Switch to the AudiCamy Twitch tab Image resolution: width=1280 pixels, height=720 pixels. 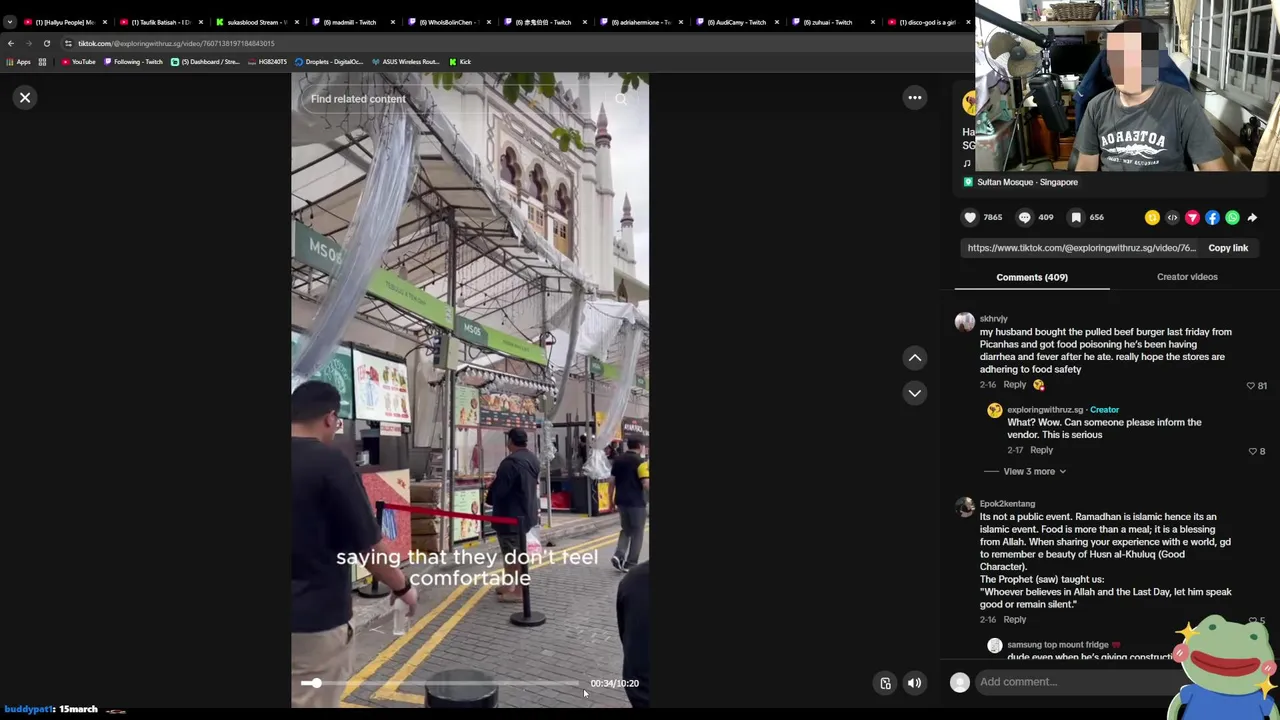pyautogui.click(x=736, y=22)
